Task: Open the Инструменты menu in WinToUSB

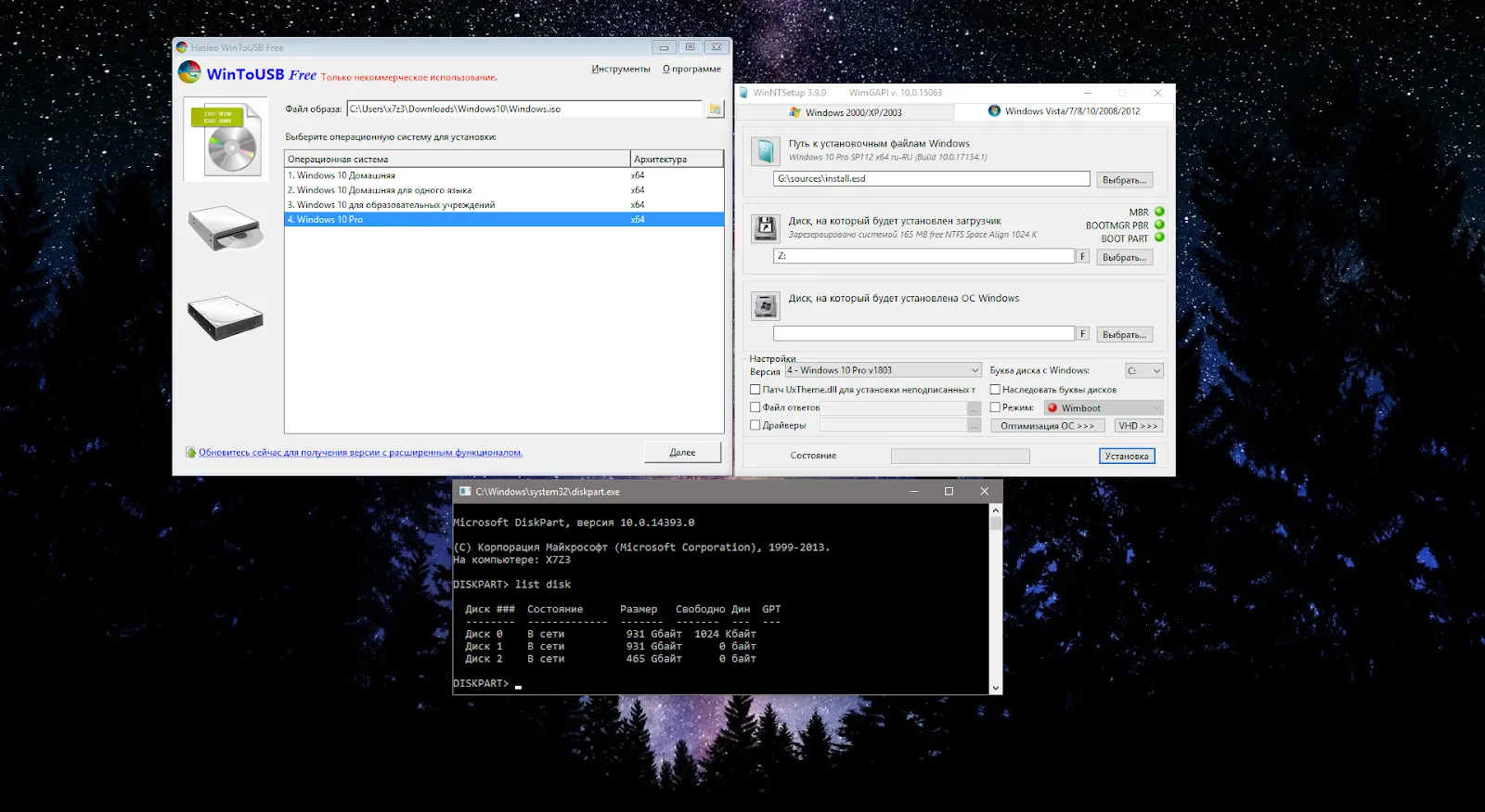Action: [x=621, y=69]
